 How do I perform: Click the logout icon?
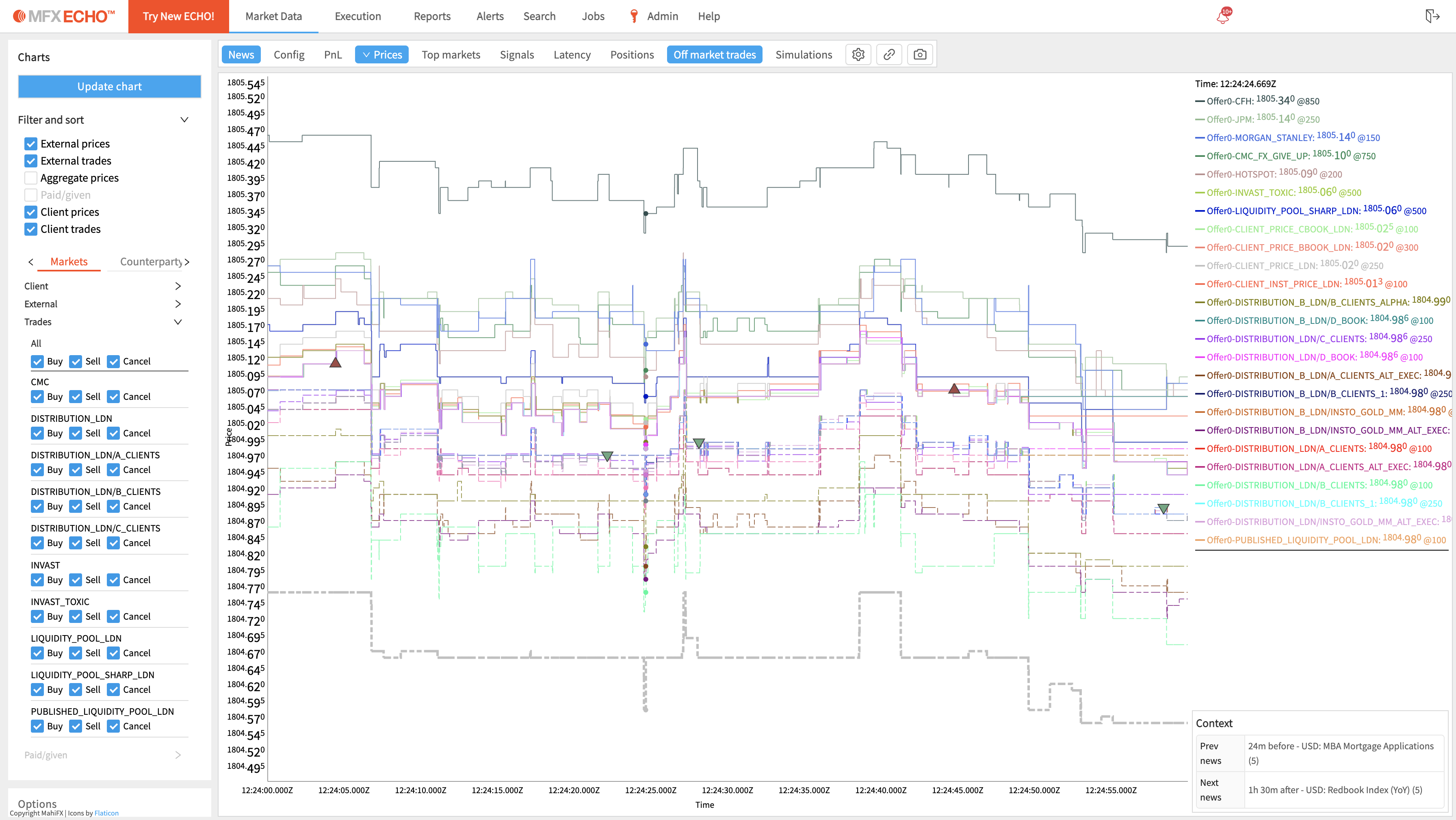point(1432,16)
